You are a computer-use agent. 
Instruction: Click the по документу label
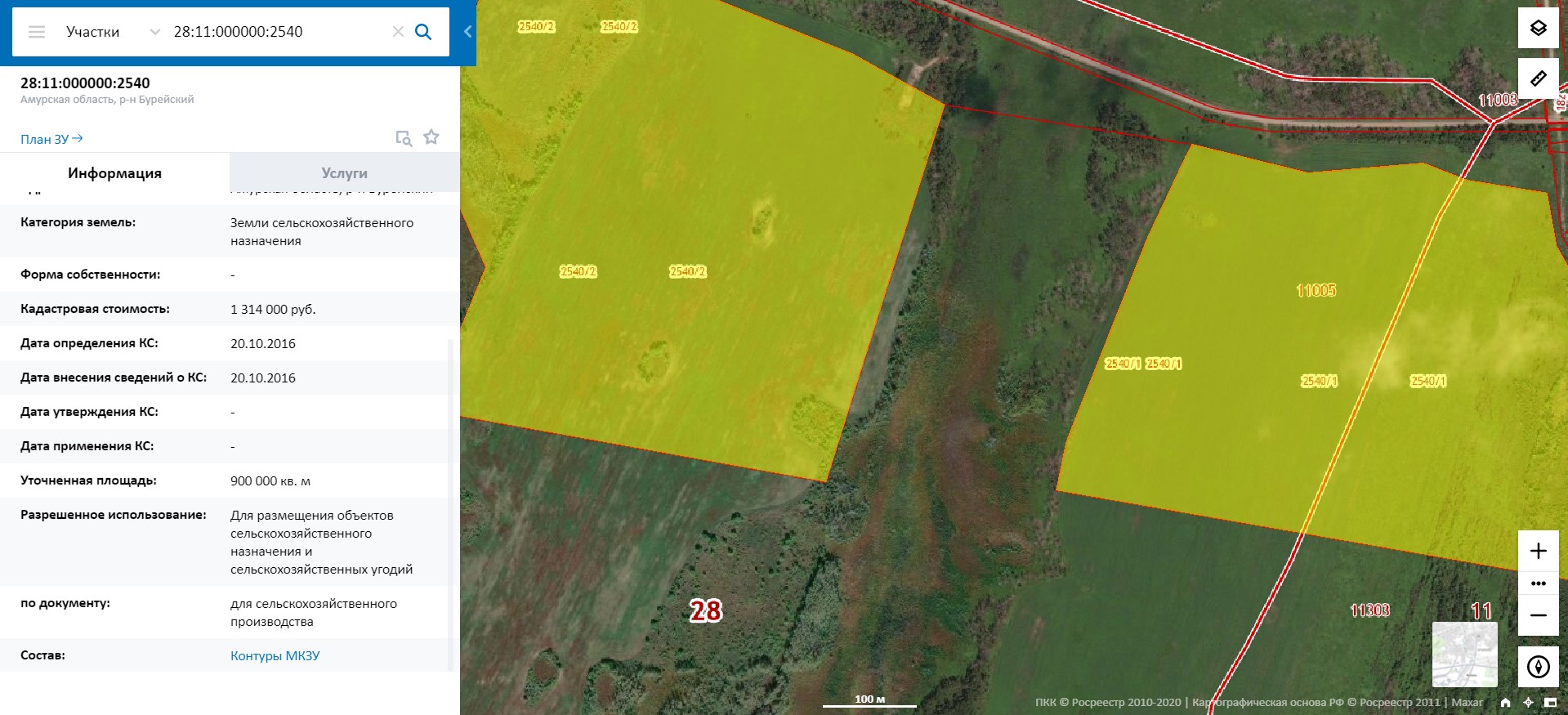65,603
